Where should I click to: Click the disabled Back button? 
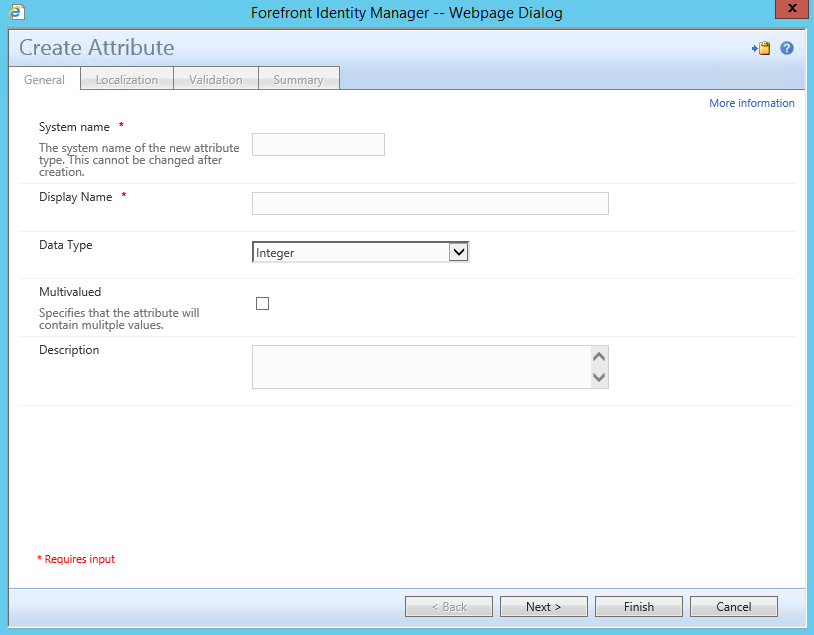point(448,606)
